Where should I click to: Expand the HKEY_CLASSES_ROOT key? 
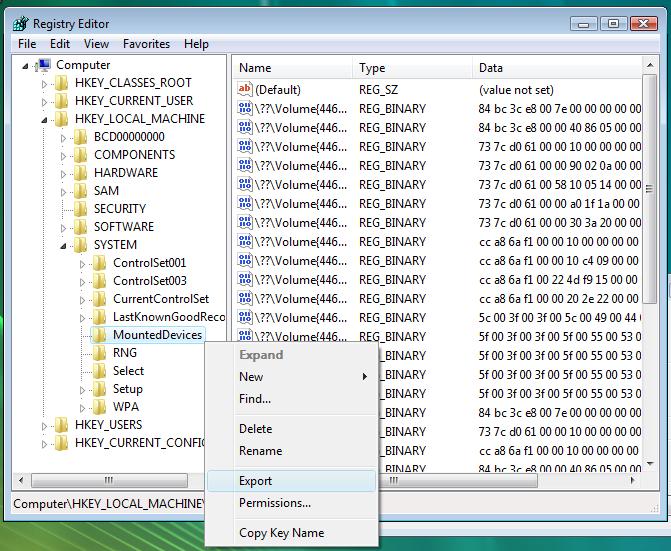pyautogui.click(x=44, y=84)
